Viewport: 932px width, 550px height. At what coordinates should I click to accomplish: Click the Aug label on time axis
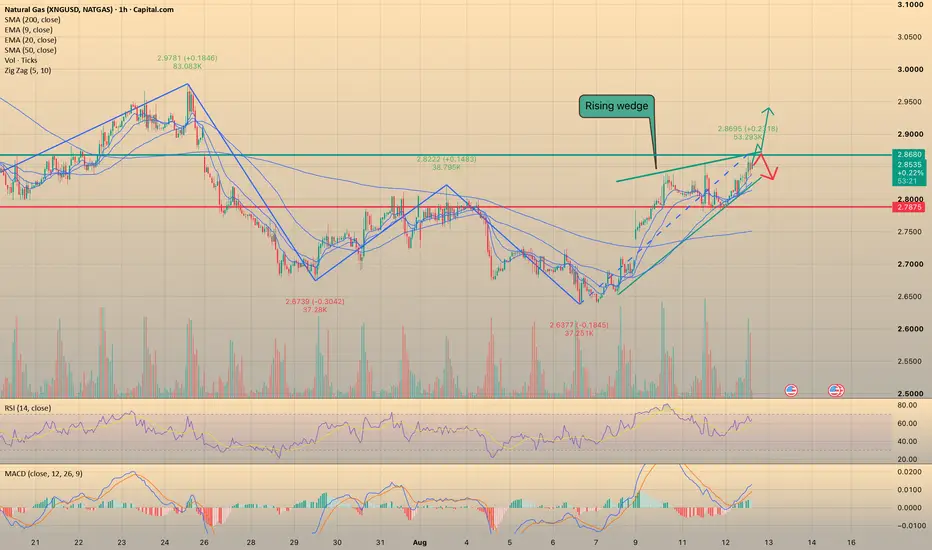(x=420, y=542)
